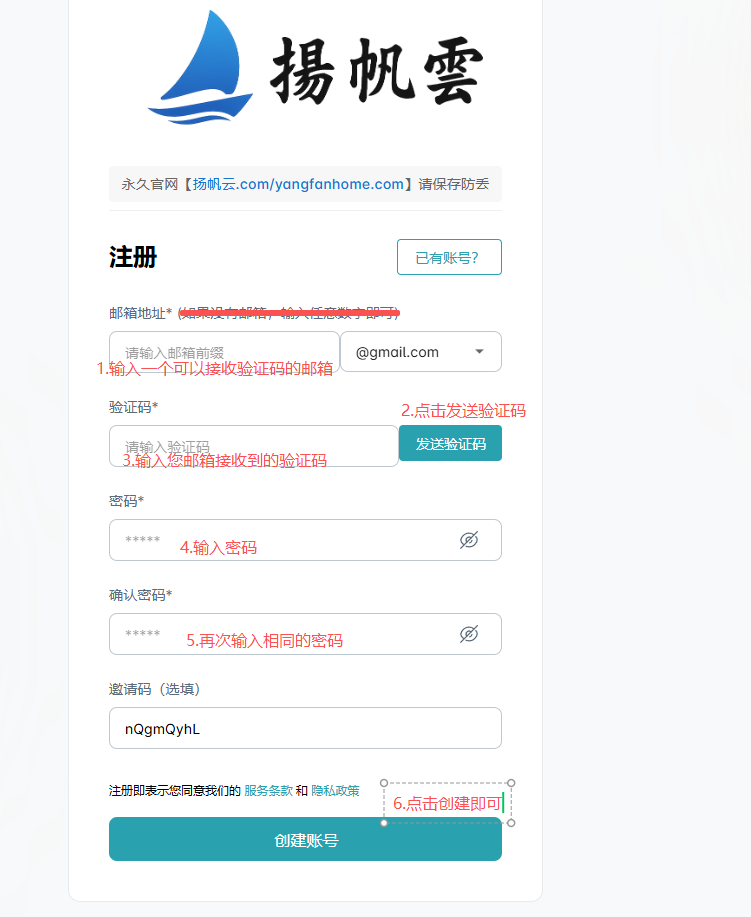Open the 扬帆云.com/yangfanhome.com official site link
The image size is (751, 917).
coord(298,184)
